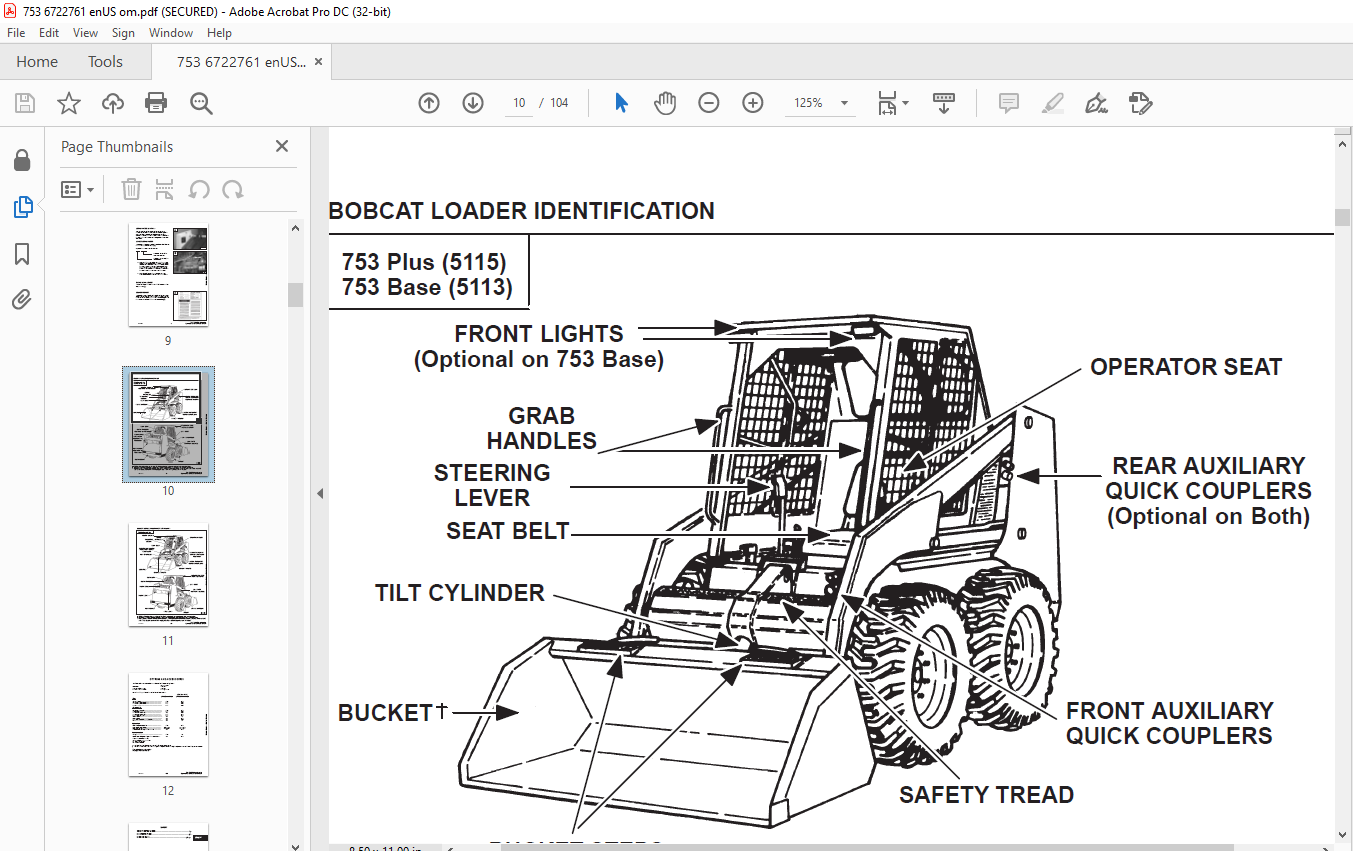Print the document with printer icon
Screen dimensions: 1353x851
pyautogui.click(x=156, y=103)
